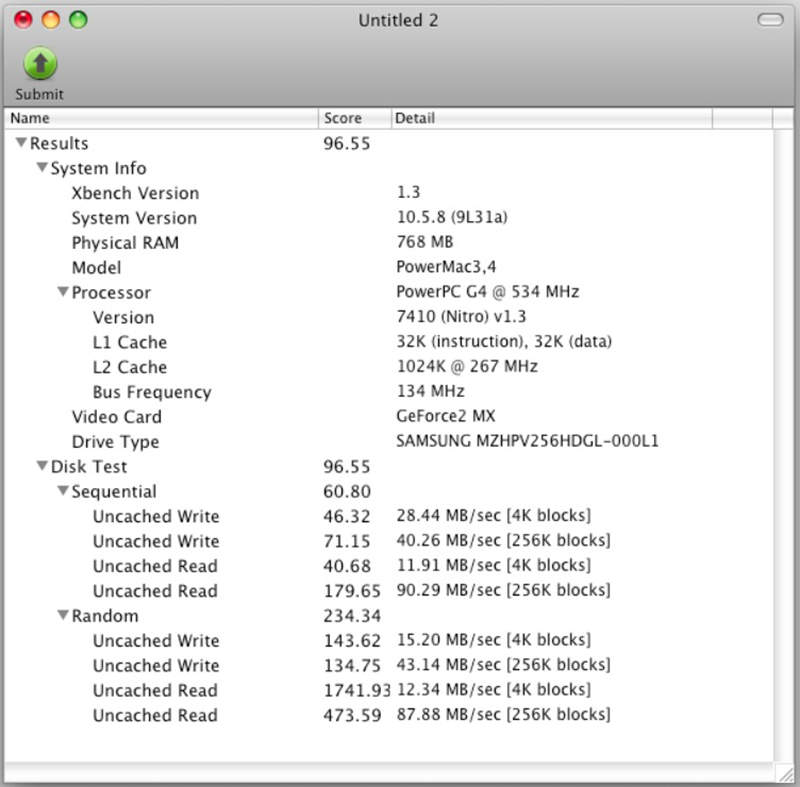Sort by the Name column header
Image resolution: width=800 pixels, height=787 pixels.
coord(160,118)
